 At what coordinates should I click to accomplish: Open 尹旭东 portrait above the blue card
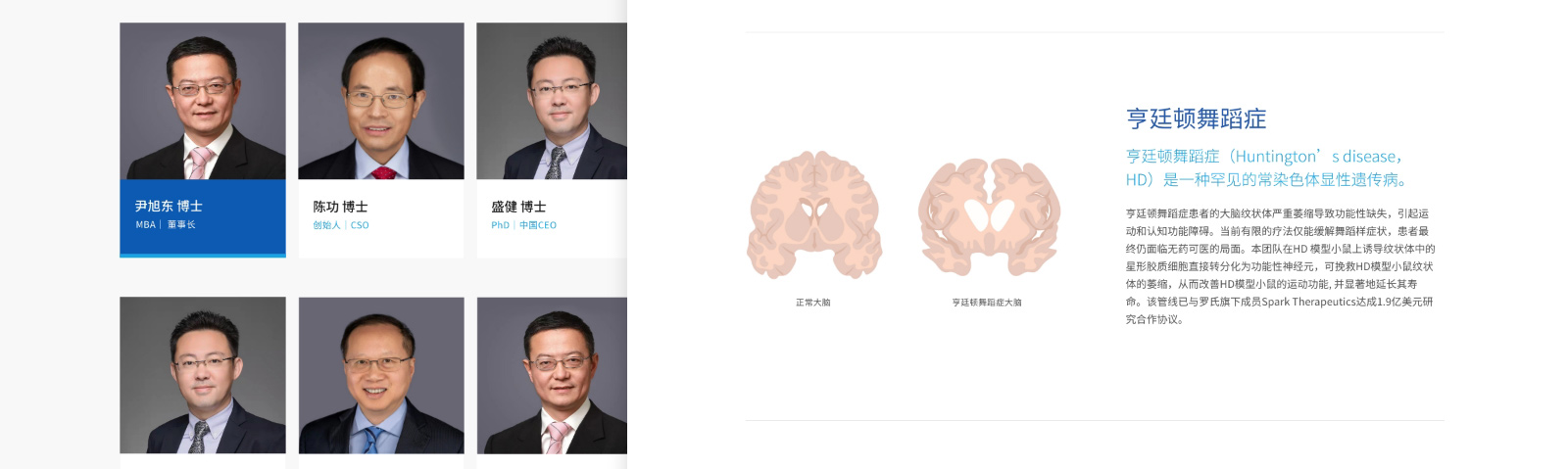pyautogui.click(x=203, y=101)
